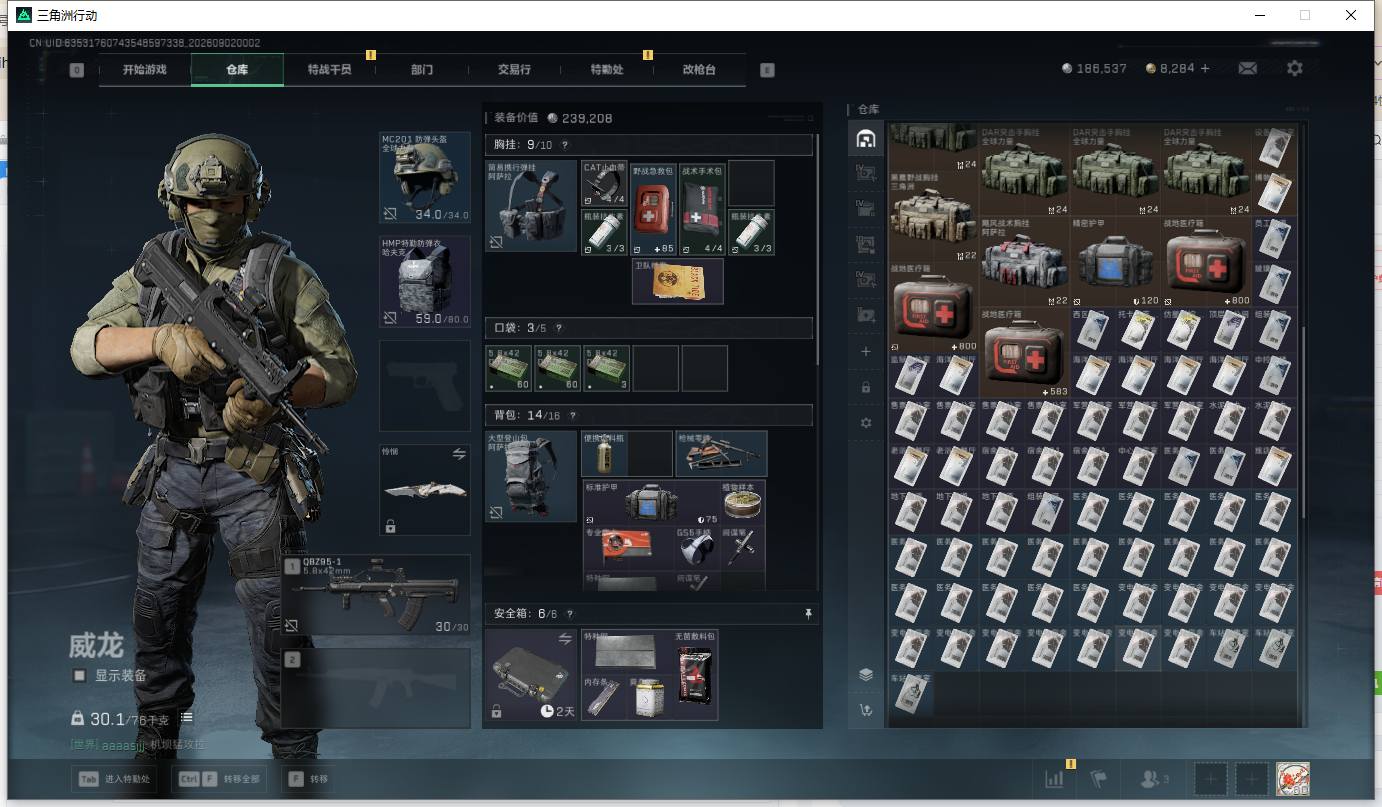Screen dimensions: 1382x807
Task: Select the 枪械零件 gun parts item
Action: point(721,454)
